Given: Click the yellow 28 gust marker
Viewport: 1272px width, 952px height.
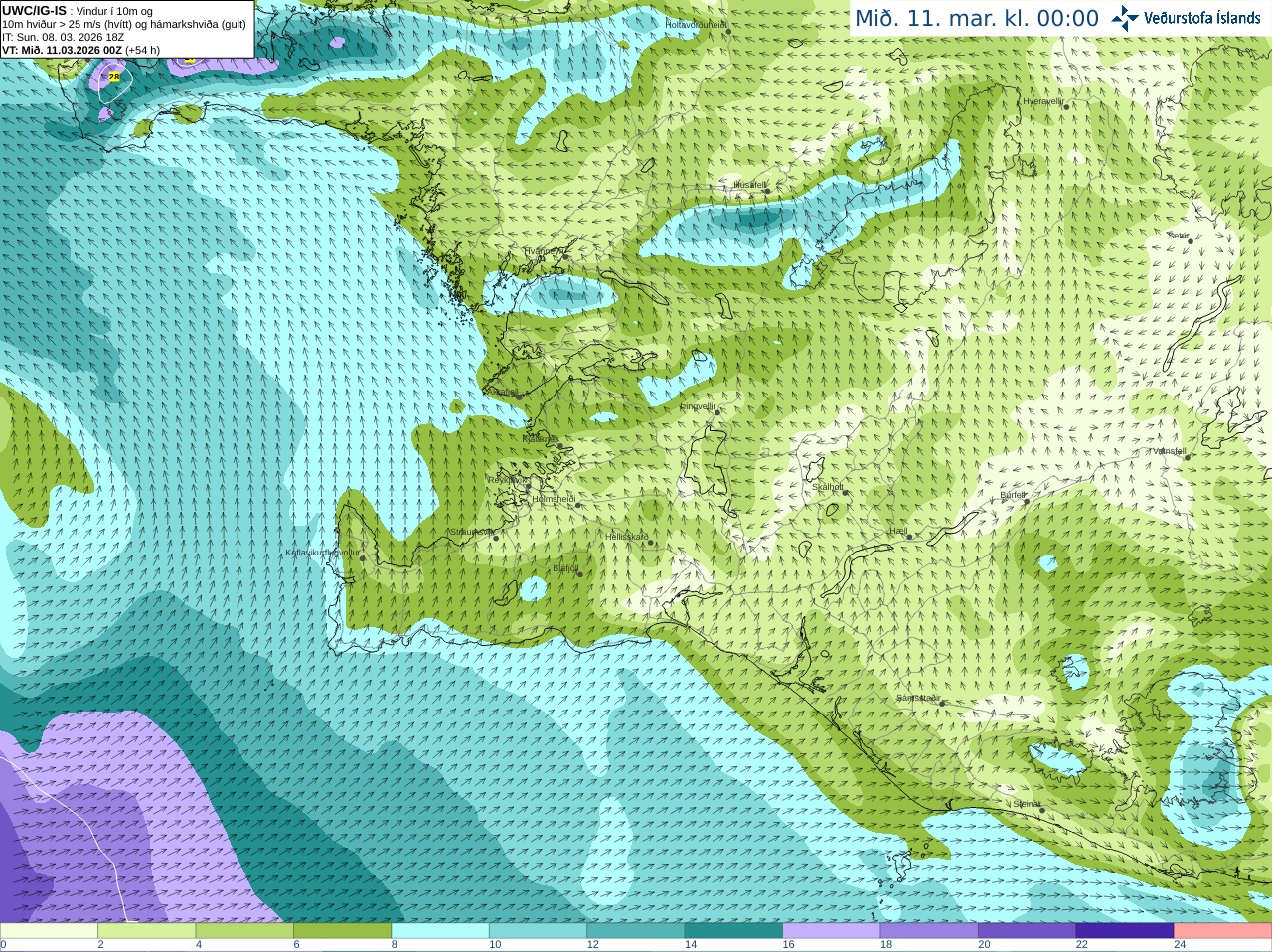Looking at the screenshot, I should [114, 77].
